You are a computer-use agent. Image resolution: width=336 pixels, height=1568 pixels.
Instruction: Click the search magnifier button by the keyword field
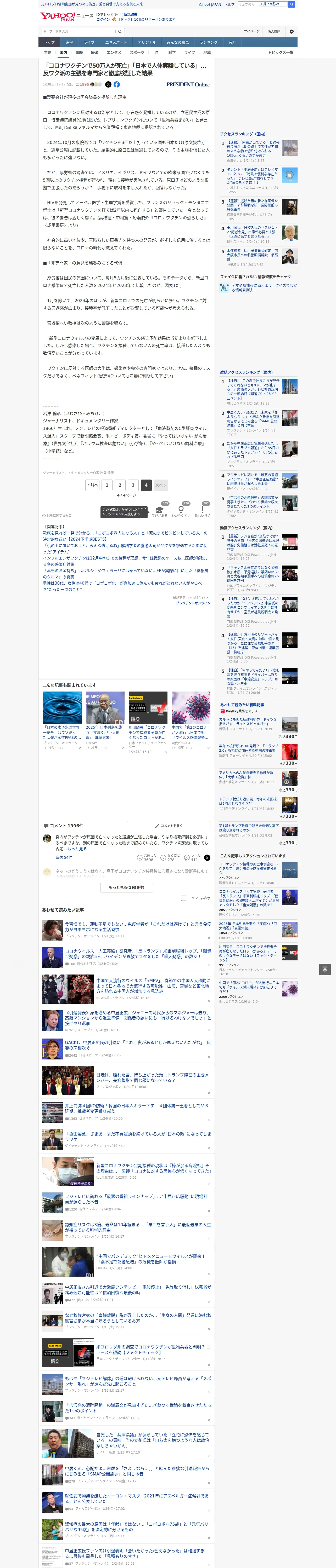pyautogui.click(x=120, y=31)
